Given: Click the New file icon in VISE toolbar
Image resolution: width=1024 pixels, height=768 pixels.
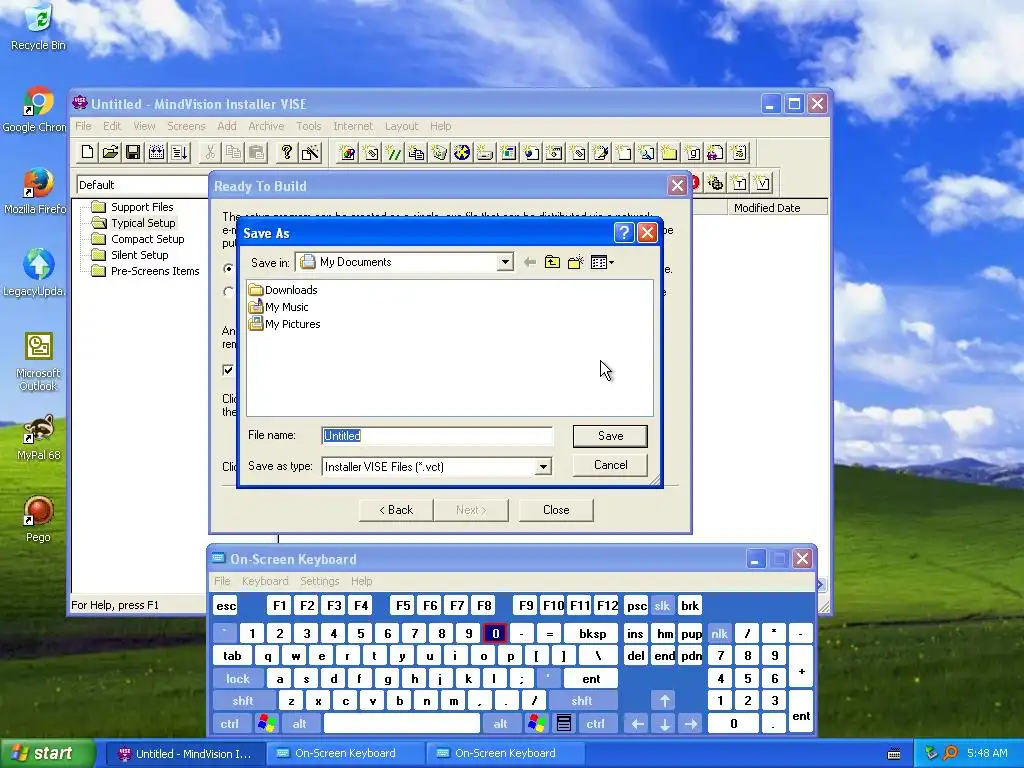Looking at the screenshot, I should pyautogui.click(x=87, y=152).
